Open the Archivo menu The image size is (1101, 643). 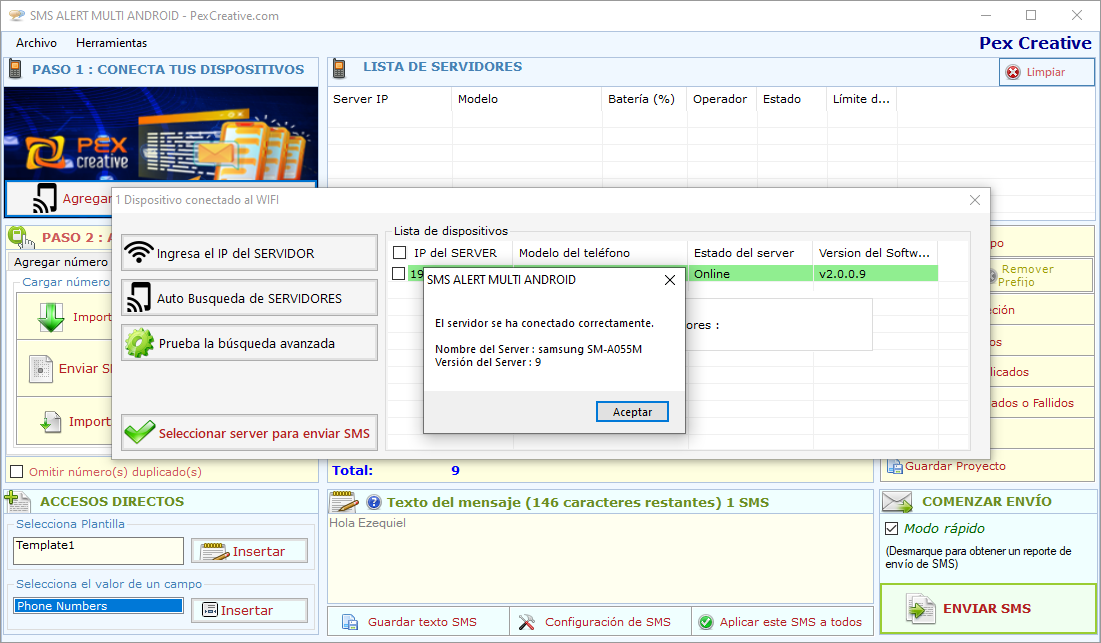tap(37, 43)
